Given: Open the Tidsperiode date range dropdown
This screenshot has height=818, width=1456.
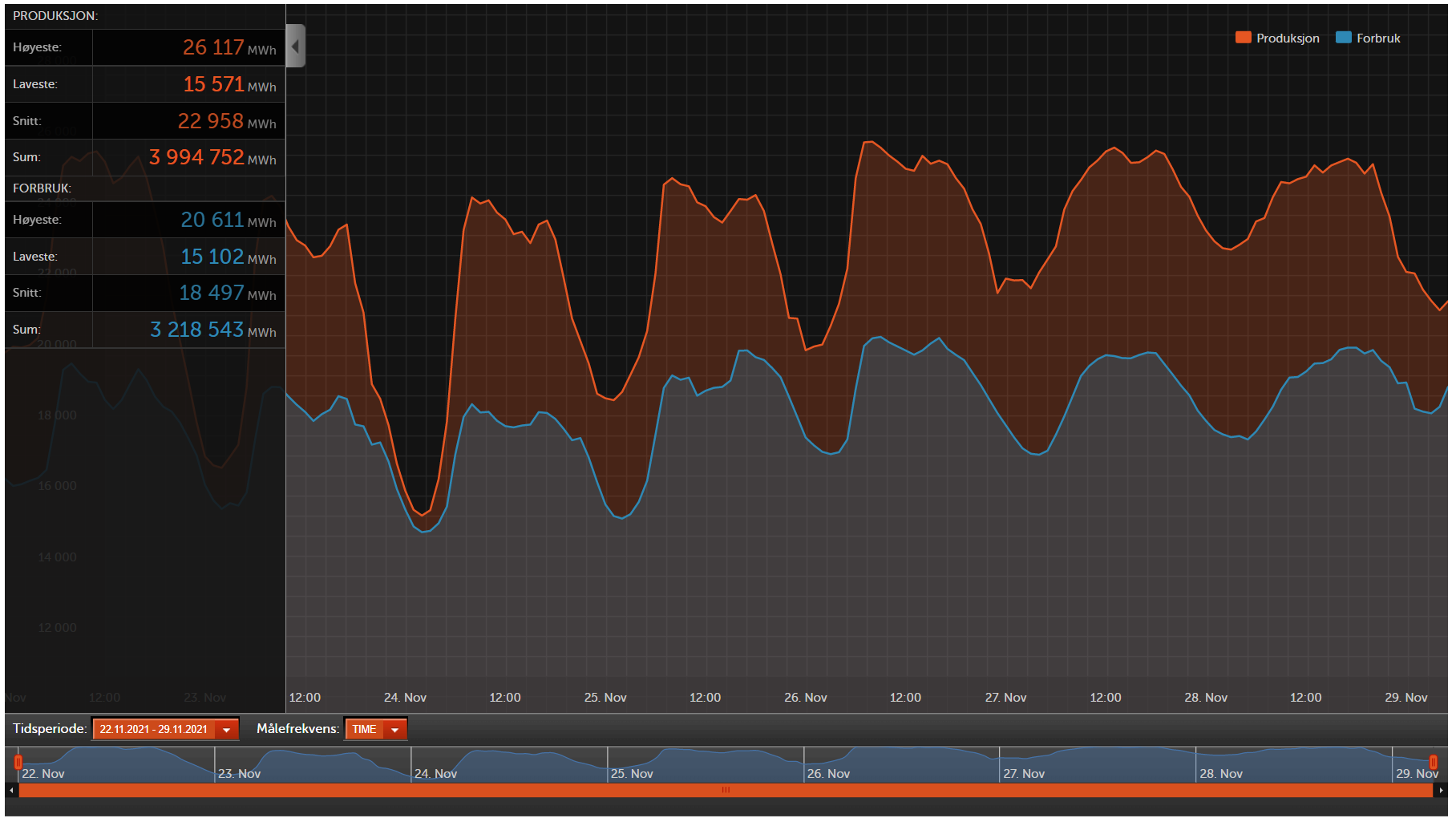Looking at the screenshot, I should [x=227, y=729].
